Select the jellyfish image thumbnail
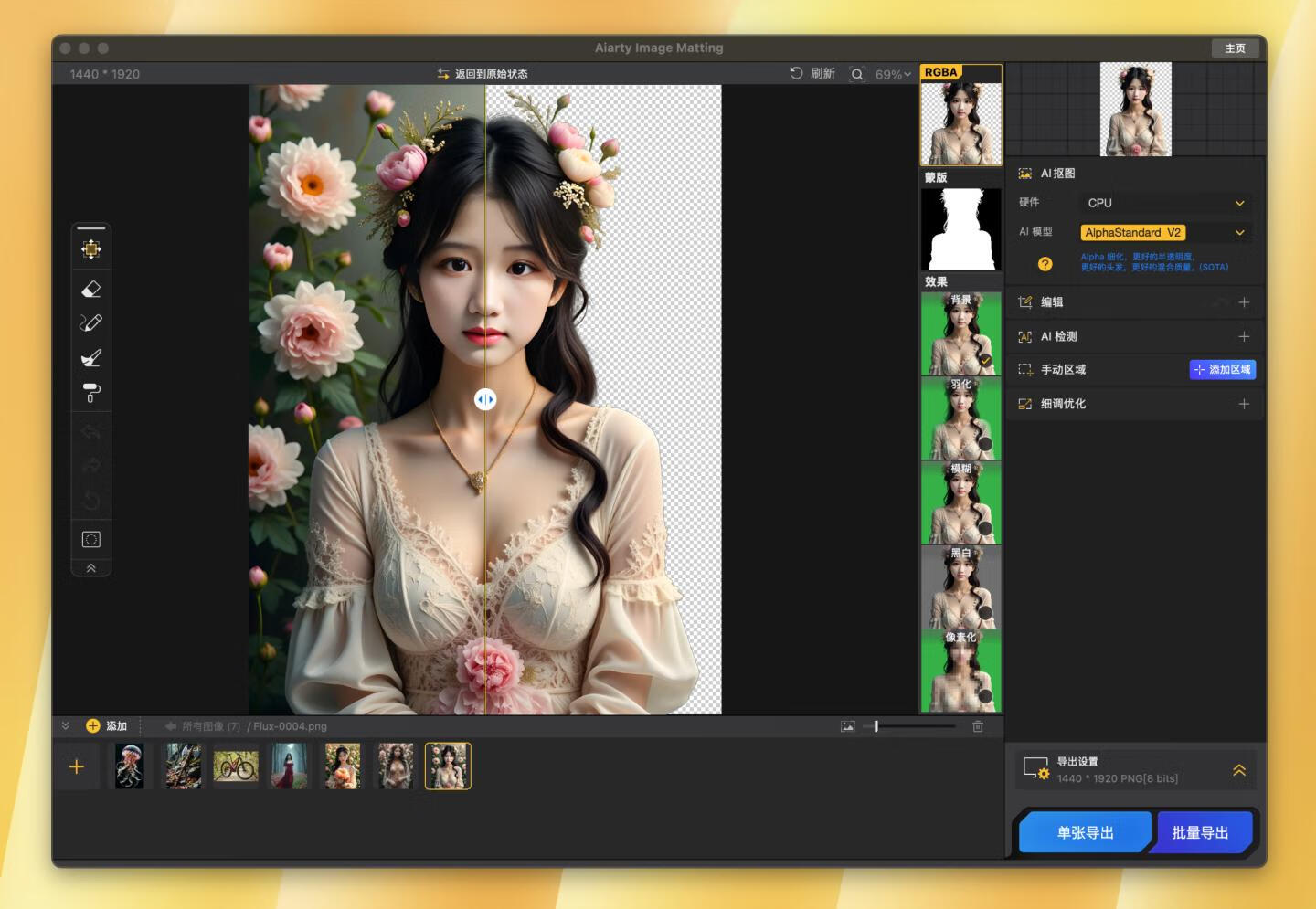 pos(130,766)
